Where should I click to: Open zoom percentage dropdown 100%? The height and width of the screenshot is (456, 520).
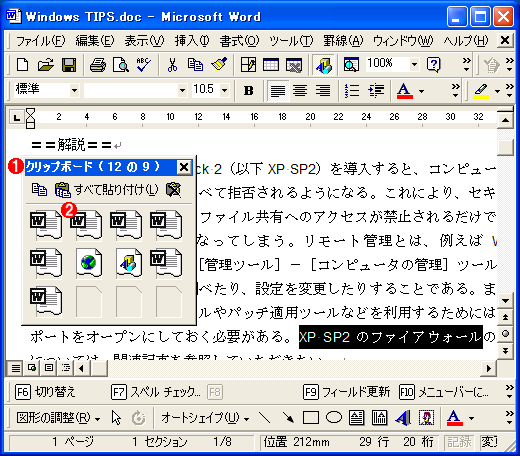[414, 64]
